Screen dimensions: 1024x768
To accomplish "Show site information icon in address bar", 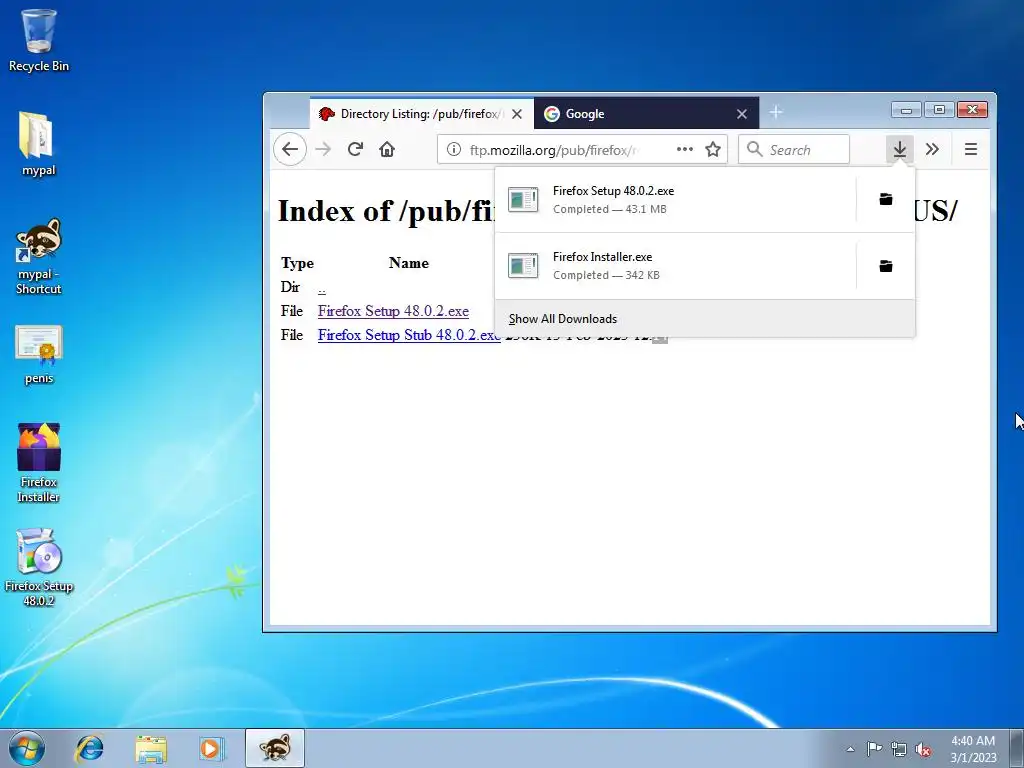I will (x=453, y=150).
